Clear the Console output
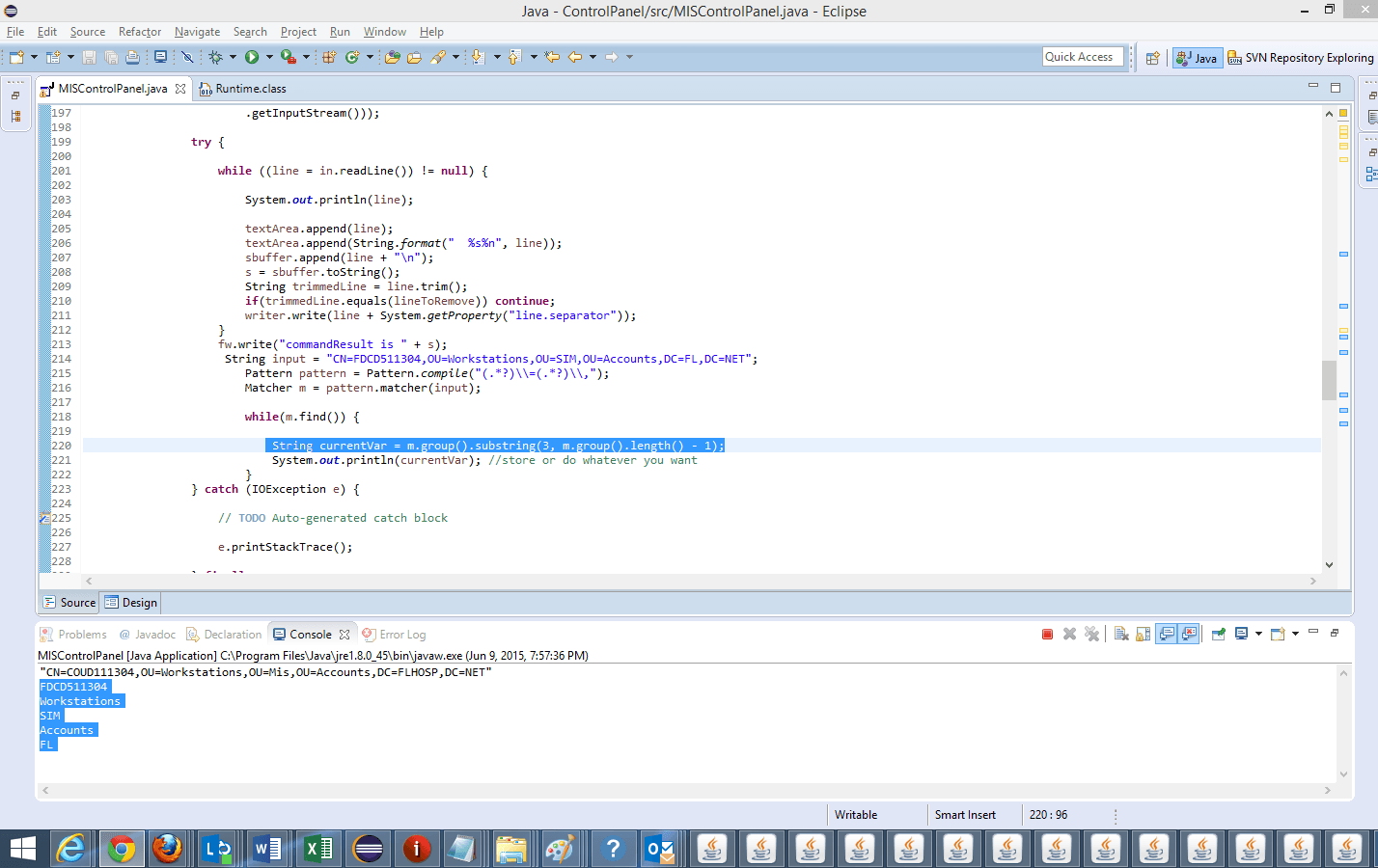 click(1121, 634)
